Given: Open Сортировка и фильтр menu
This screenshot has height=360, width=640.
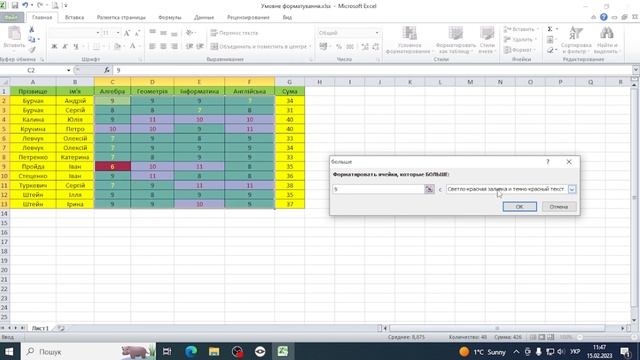Looking at the screenshot, I should (x=576, y=40).
